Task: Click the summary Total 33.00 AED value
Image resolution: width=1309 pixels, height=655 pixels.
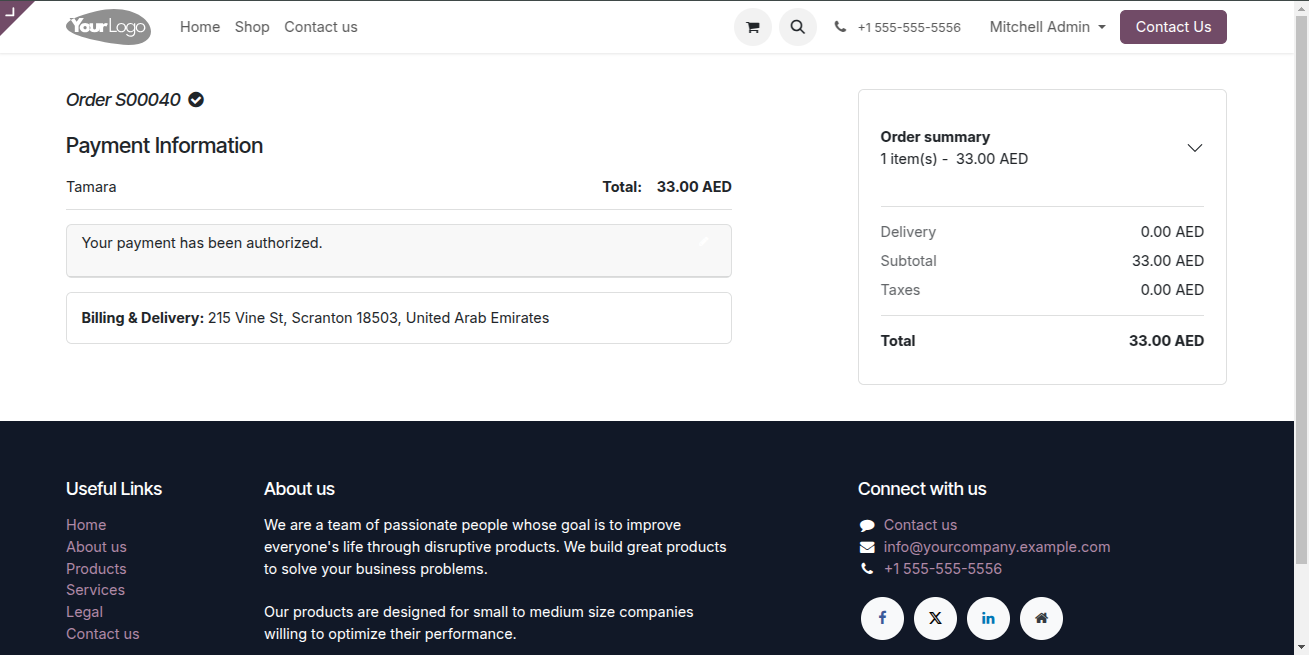Action: 1166,341
